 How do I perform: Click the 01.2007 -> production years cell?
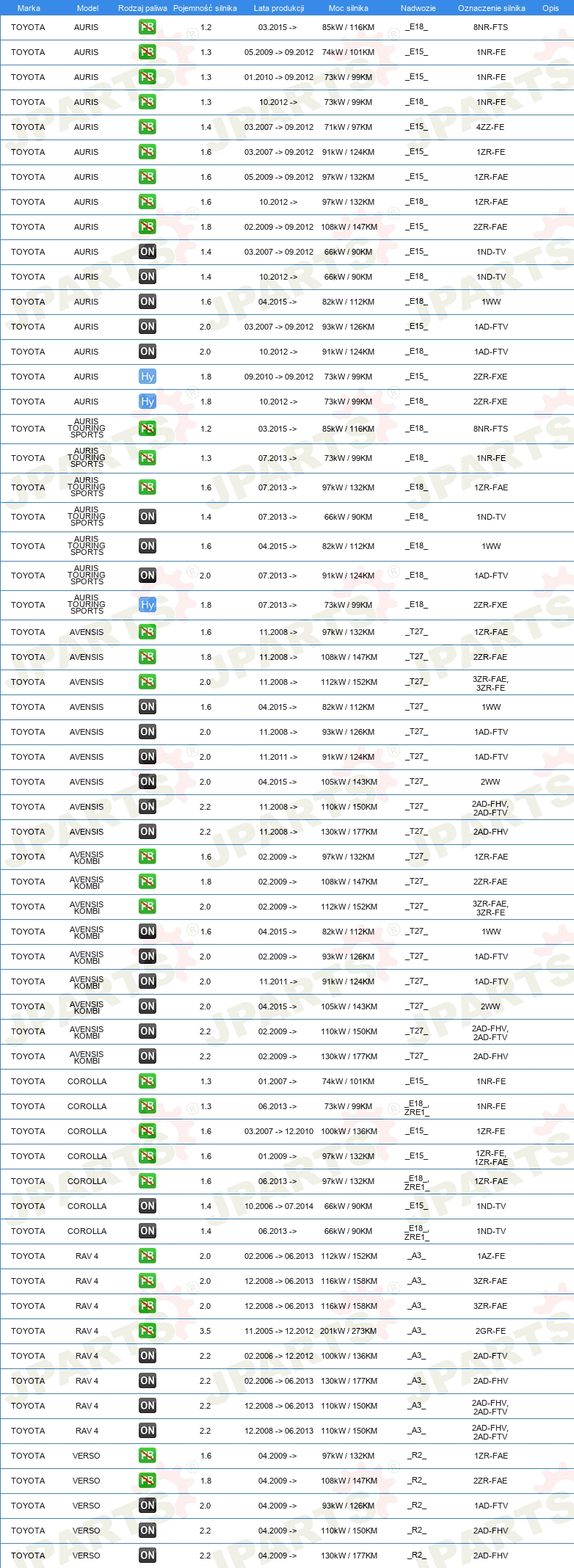coord(277,1081)
